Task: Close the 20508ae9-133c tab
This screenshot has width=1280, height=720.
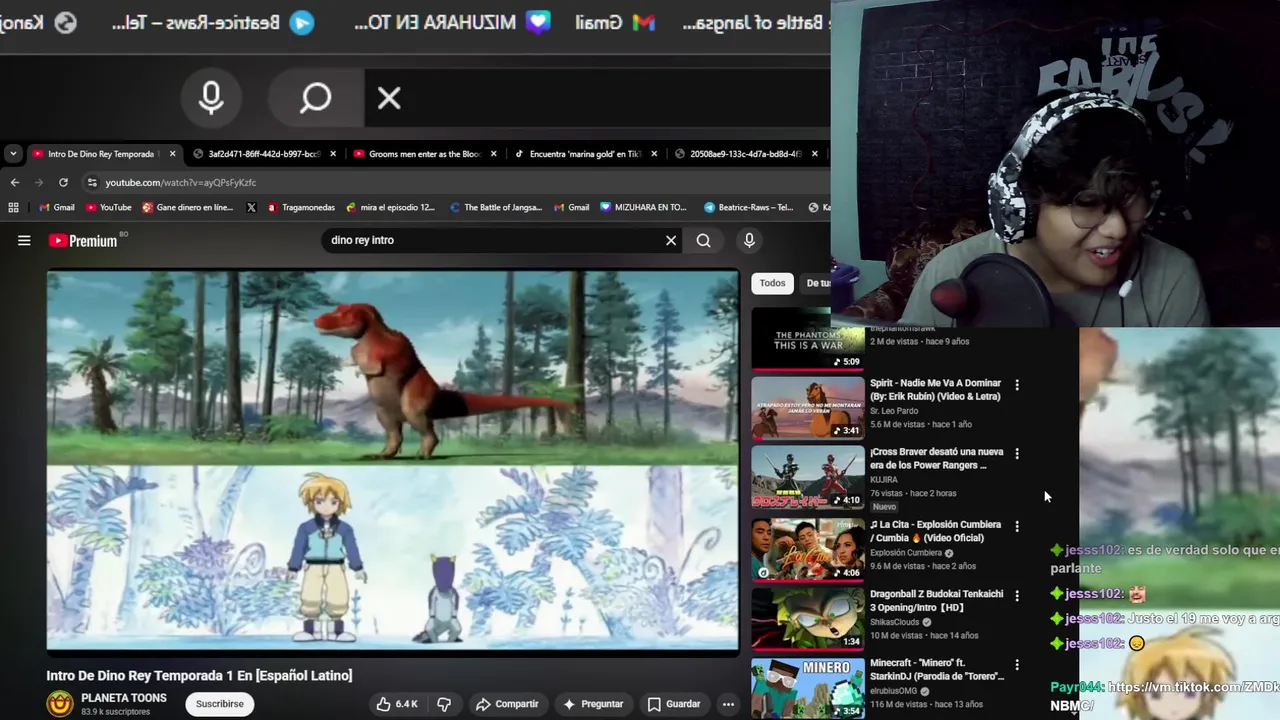Action: point(815,154)
